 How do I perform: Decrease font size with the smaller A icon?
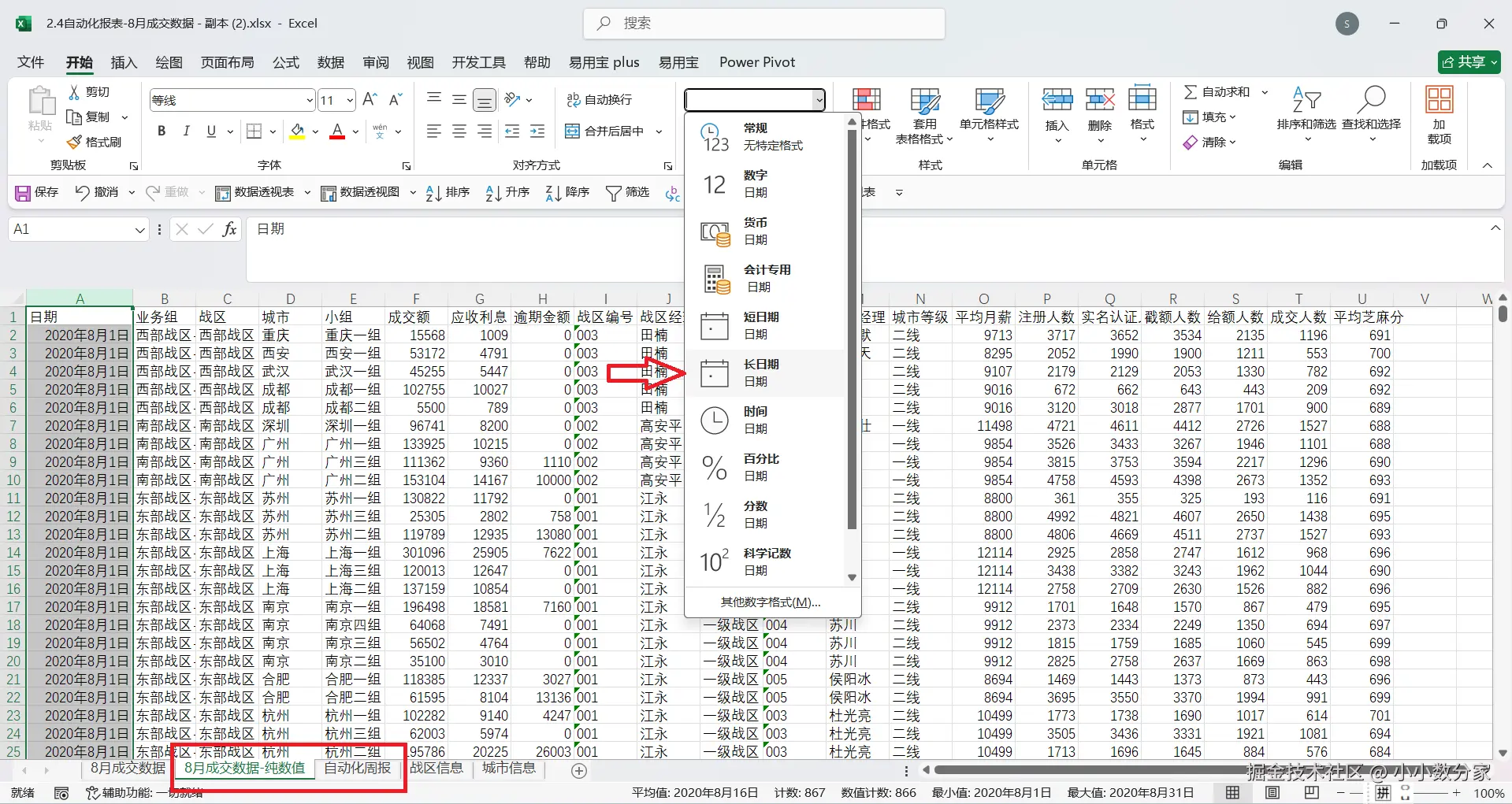pos(396,99)
